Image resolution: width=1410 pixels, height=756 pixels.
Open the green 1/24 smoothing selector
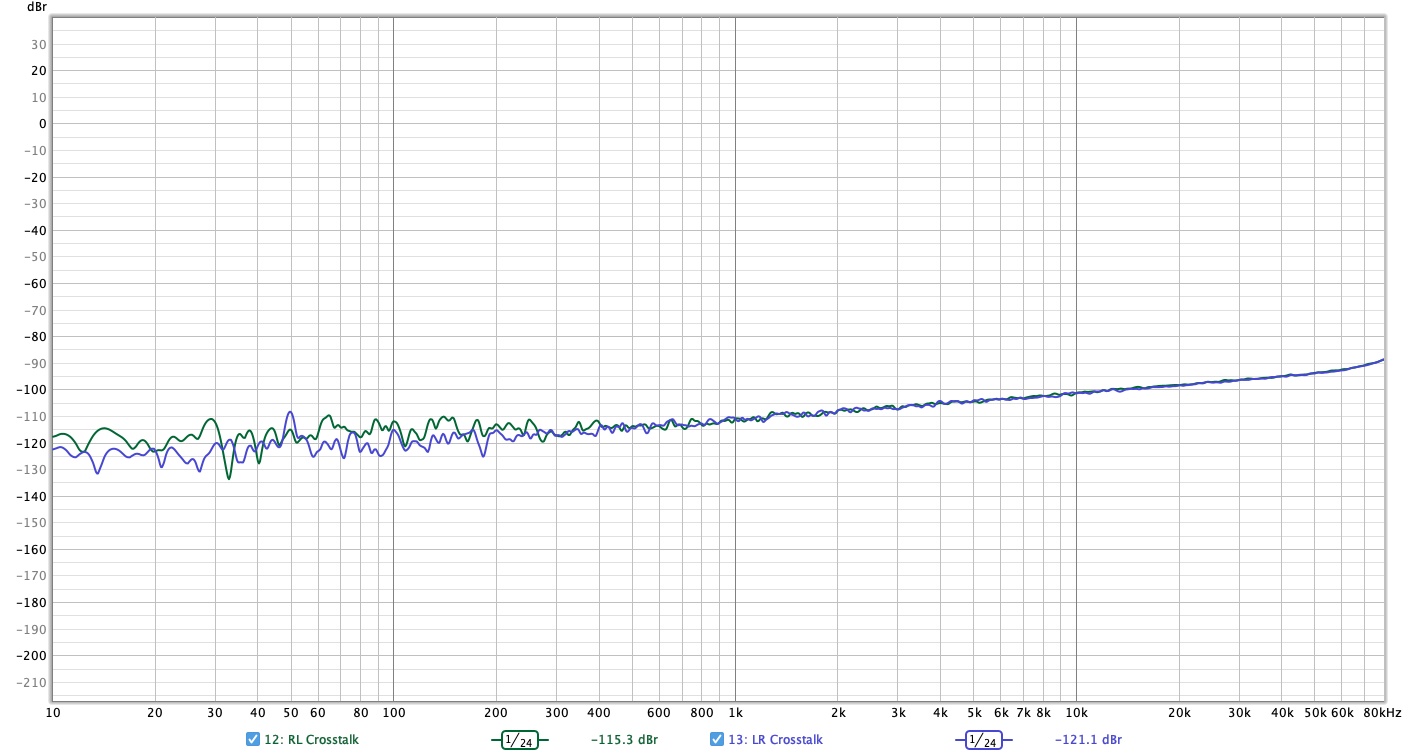519,740
